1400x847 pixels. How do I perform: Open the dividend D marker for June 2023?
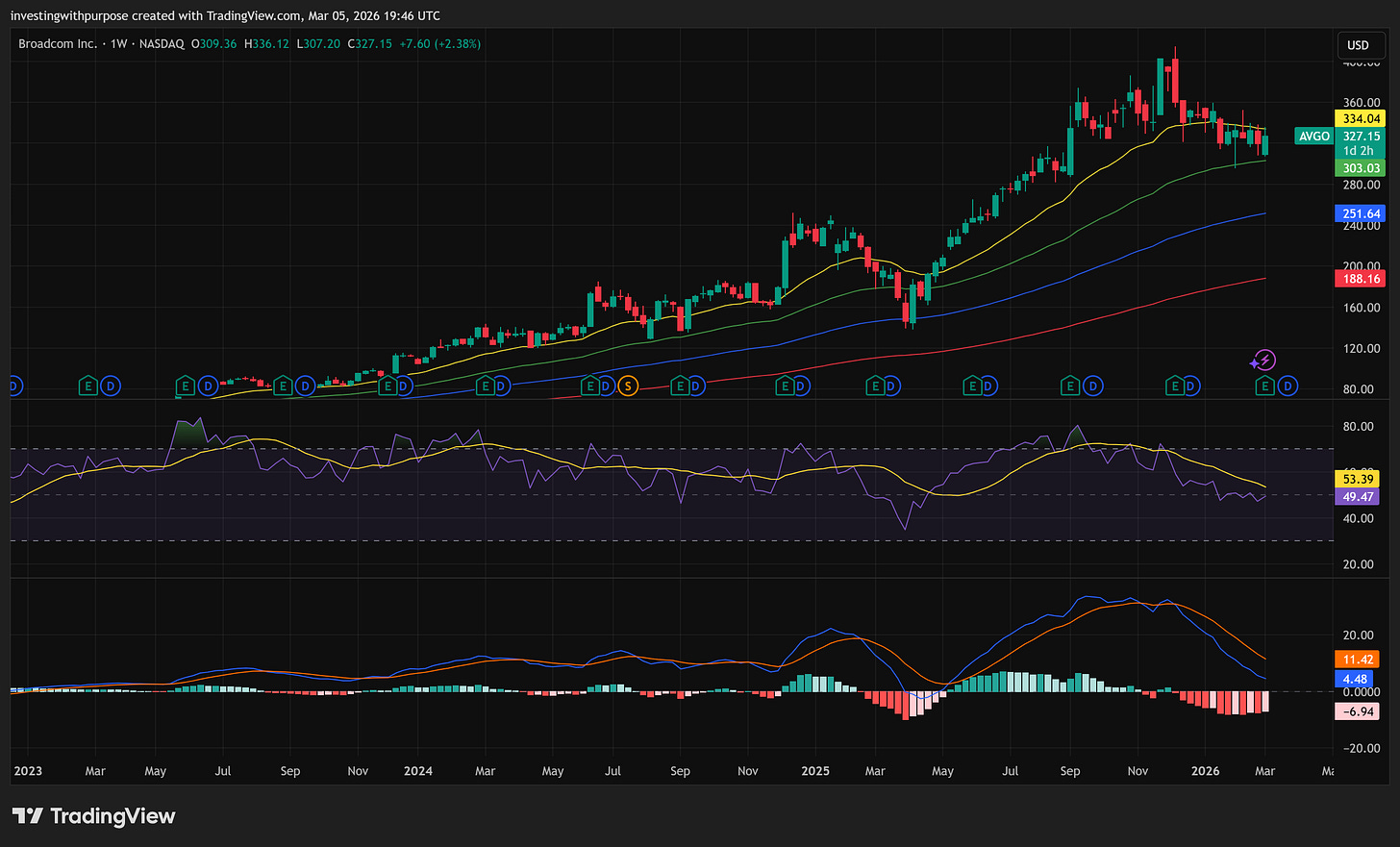208,386
